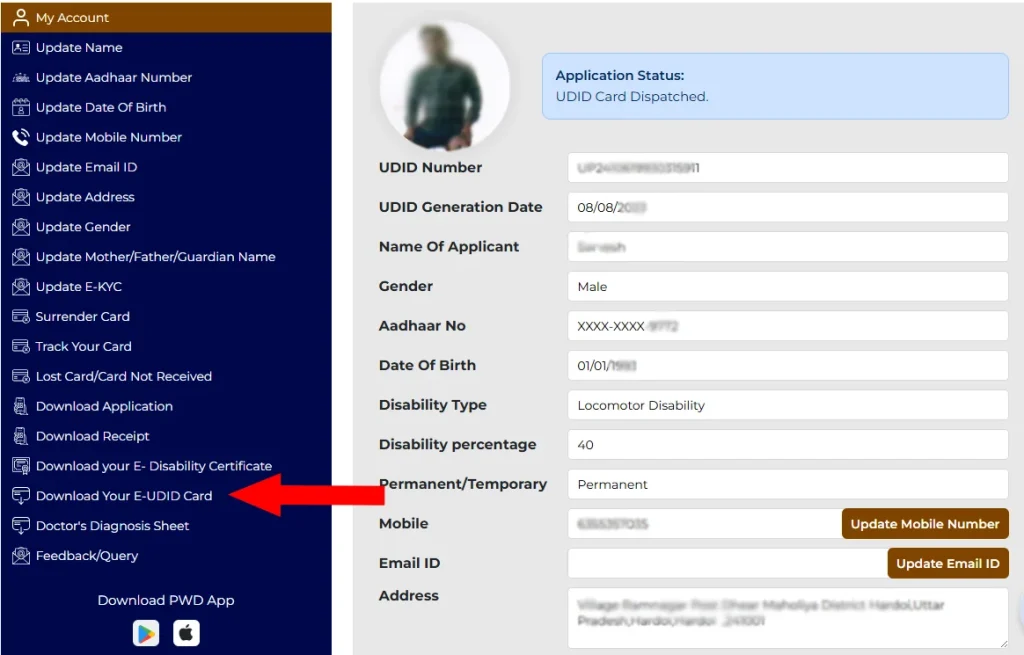The height and width of the screenshot is (655, 1024).
Task: Click the orange Update Email ID button
Action: point(948,564)
